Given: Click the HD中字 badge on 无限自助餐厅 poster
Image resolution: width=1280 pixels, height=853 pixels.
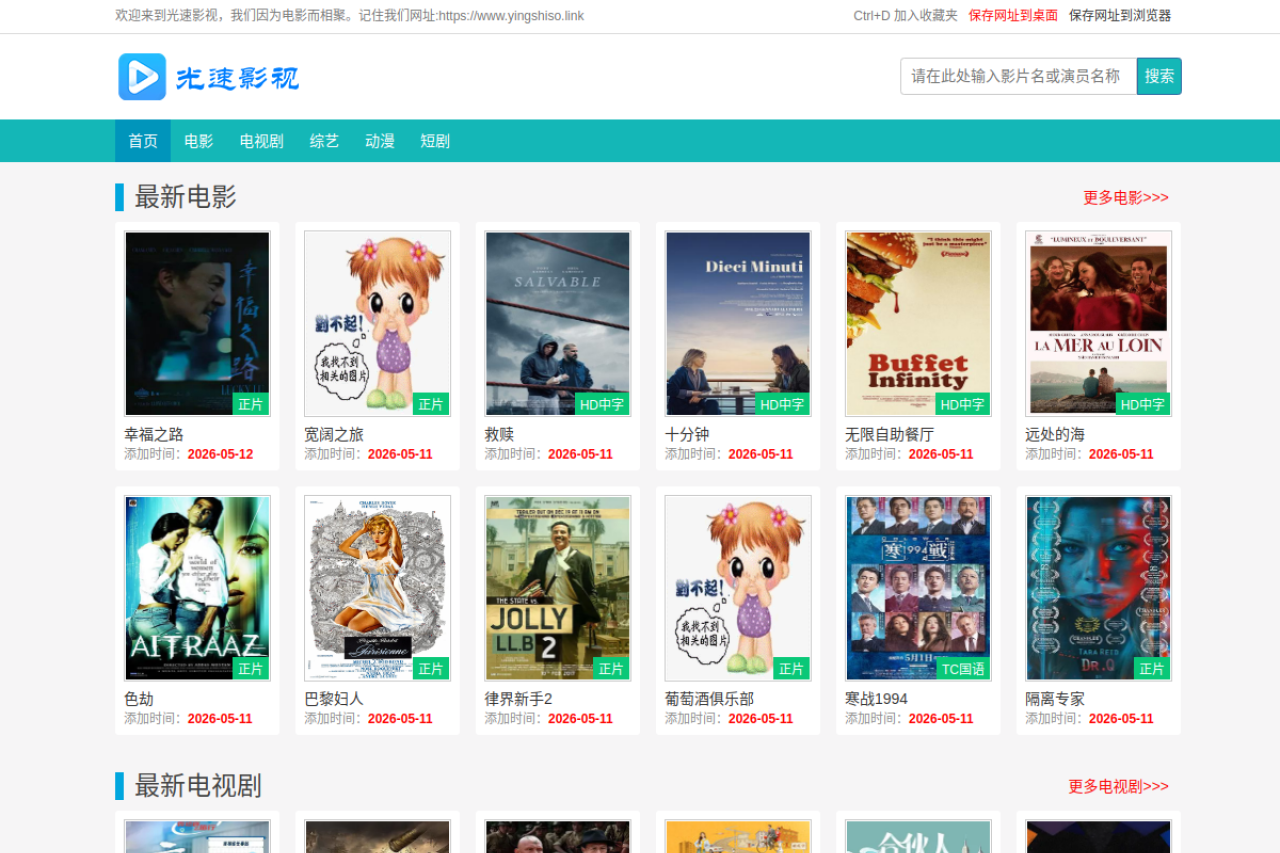Looking at the screenshot, I should coord(962,405).
